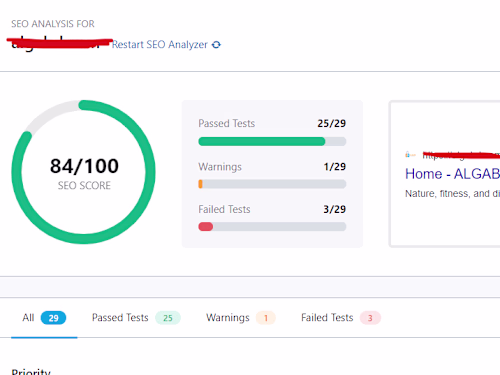The width and height of the screenshot is (500, 375).
Task: Click the red 3 badge on Failed Tests
Action: pos(370,318)
